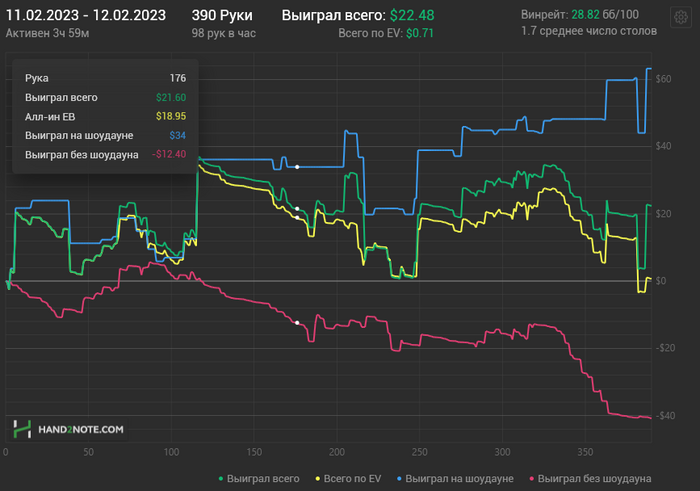
Task: Click the tooltip value $21.60
Action: point(171,97)
